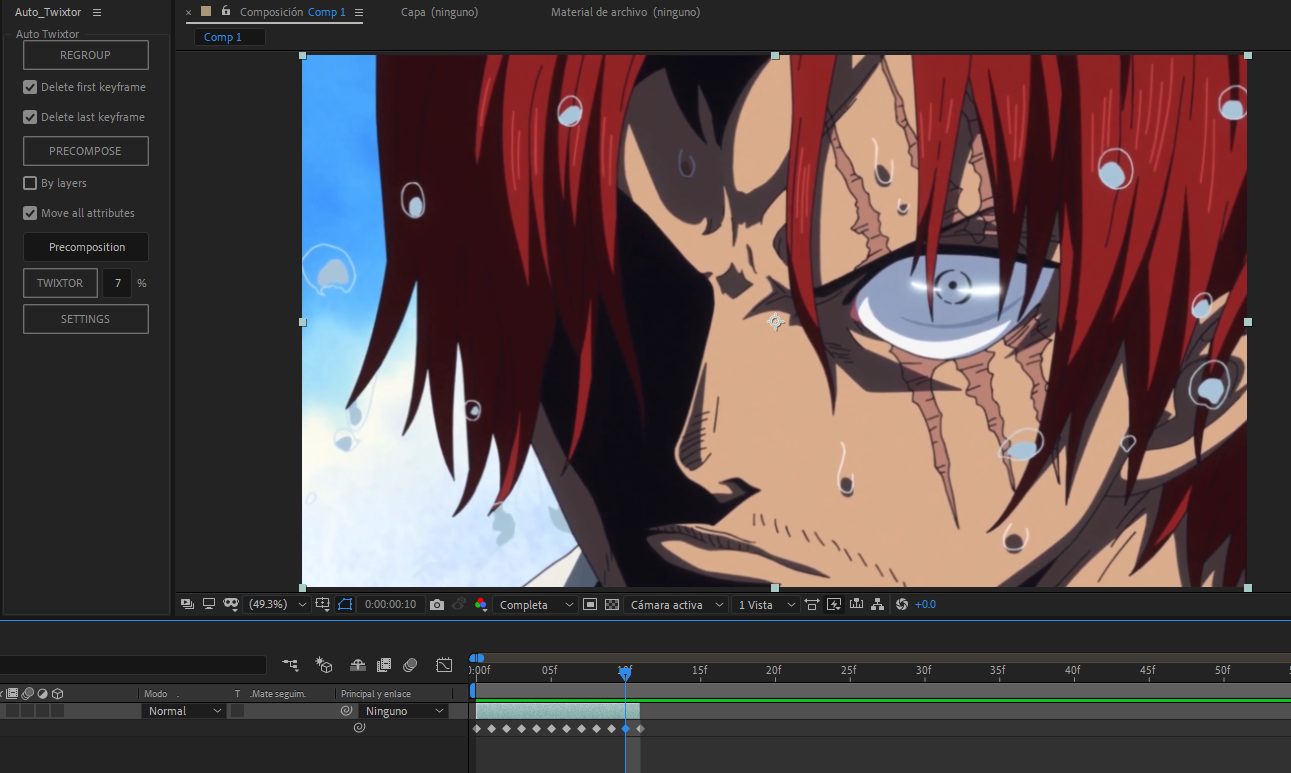Toggle the hide shy layers icon
Viewport: 1291px width, 773px height.
[x=357, y=665]
